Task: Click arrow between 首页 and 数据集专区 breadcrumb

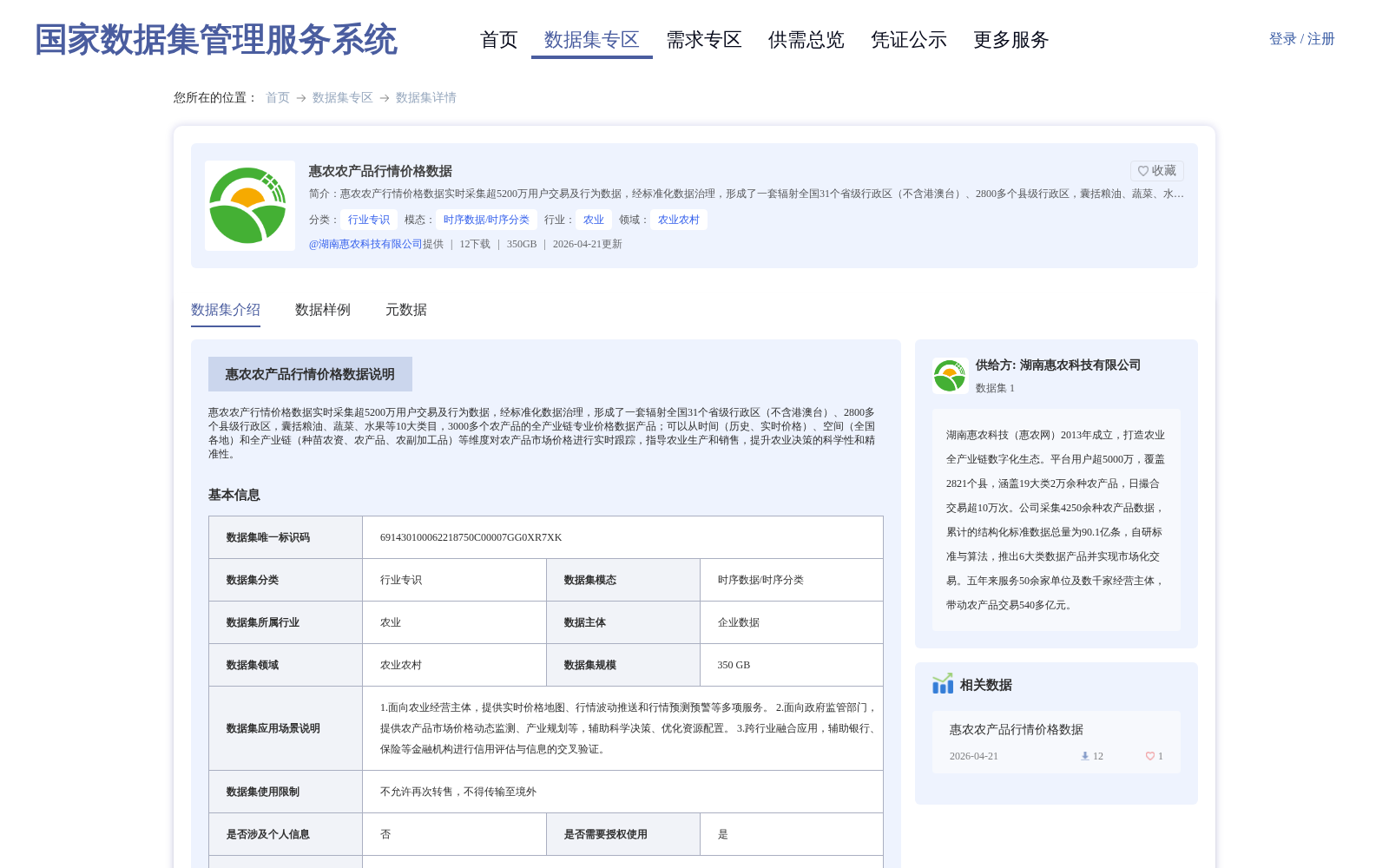Action: click(301, 98)
